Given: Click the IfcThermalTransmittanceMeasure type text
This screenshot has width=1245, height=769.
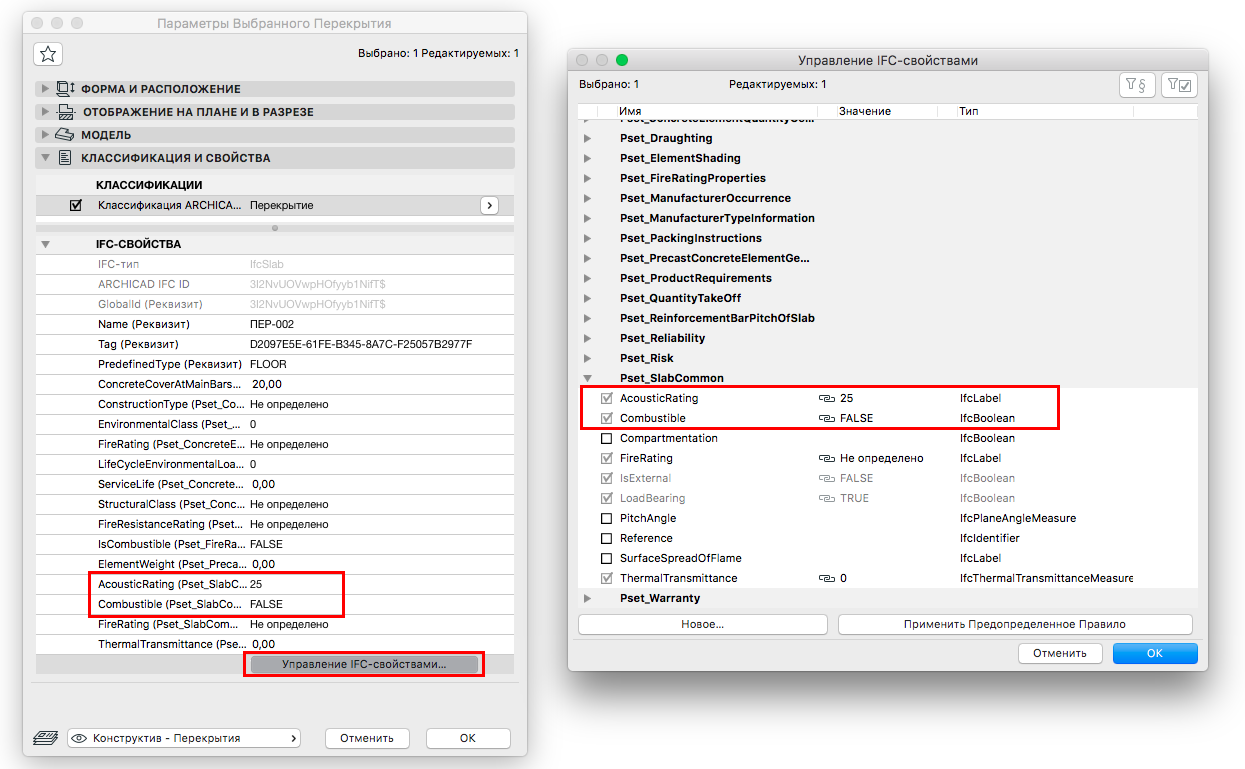Looking at the screenshot, I should (1046, 578).
